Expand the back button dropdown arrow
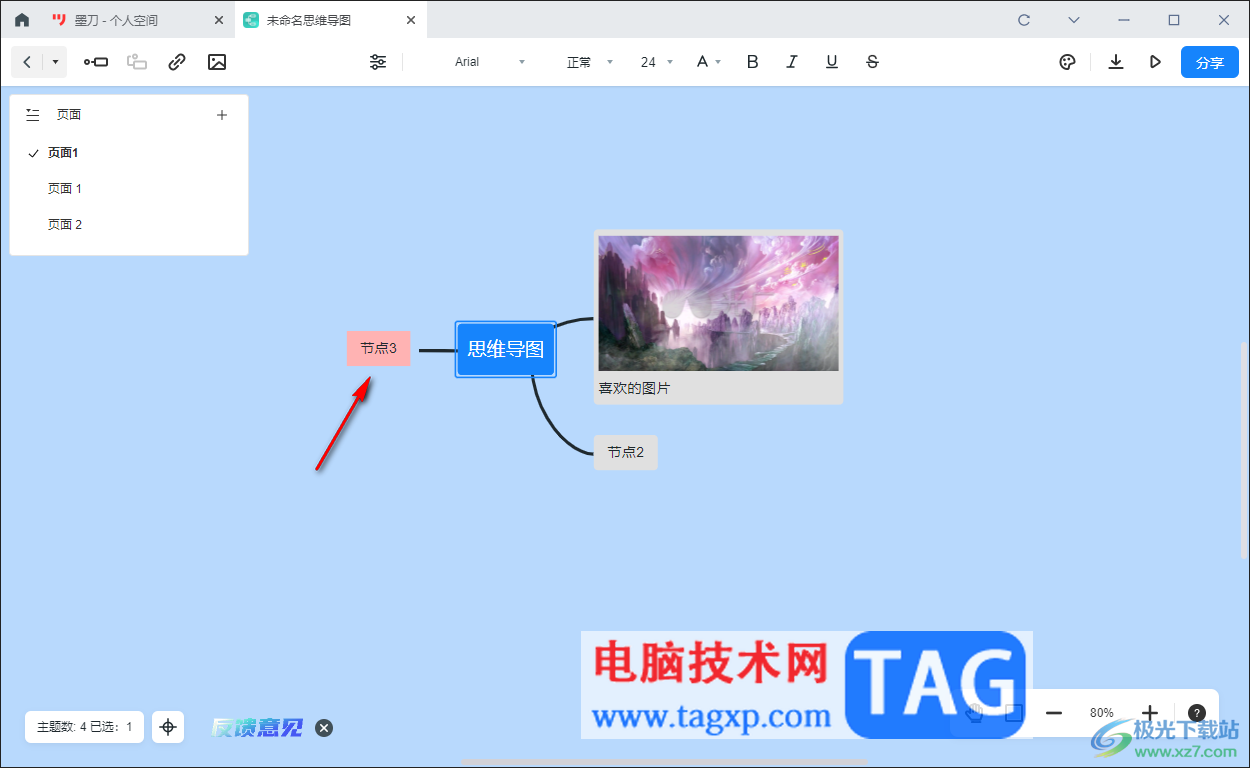The width and height of the screenshot is (1250, 768). pos(55,62)
